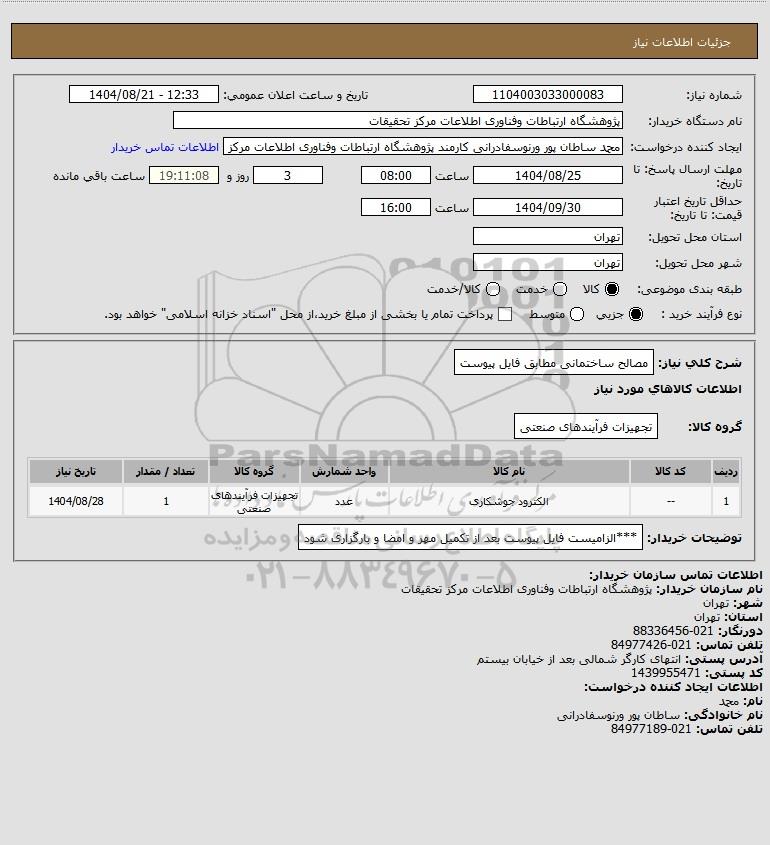Viewport: 770px width, 845px height.
Task: Click the واحد شمارش column header
Action: [x=344, y=472]
